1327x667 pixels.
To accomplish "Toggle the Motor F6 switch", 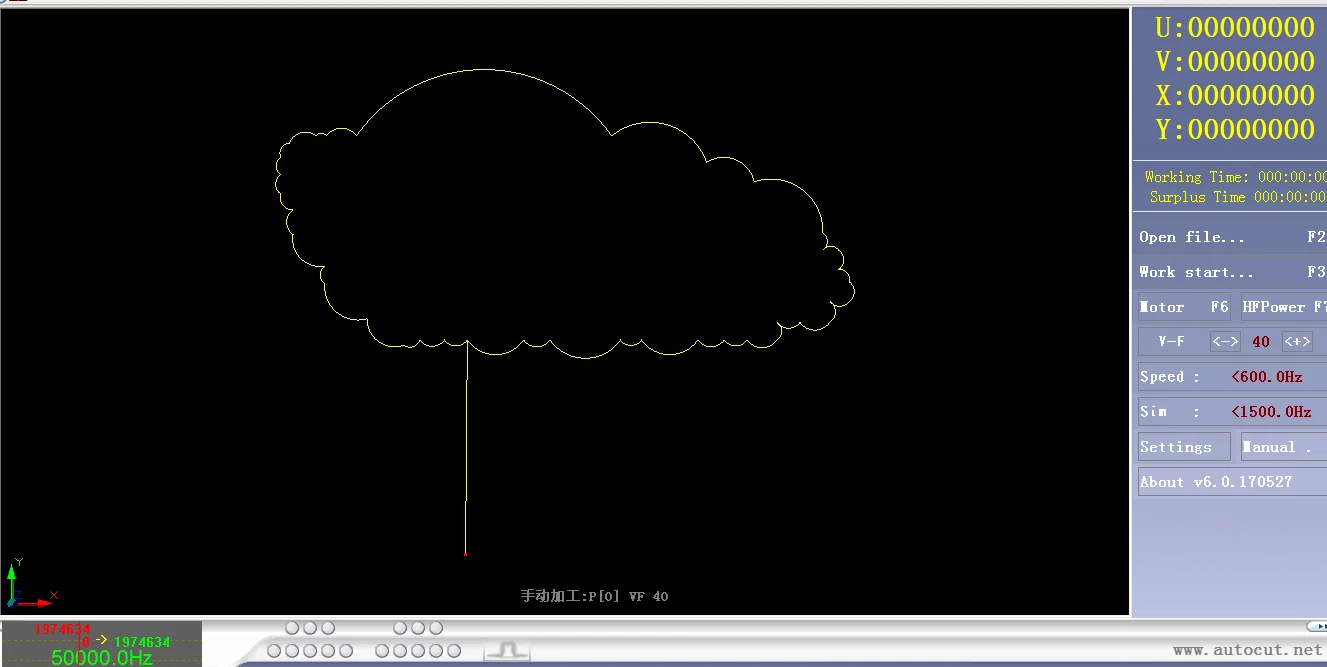I will [1184, 307].
